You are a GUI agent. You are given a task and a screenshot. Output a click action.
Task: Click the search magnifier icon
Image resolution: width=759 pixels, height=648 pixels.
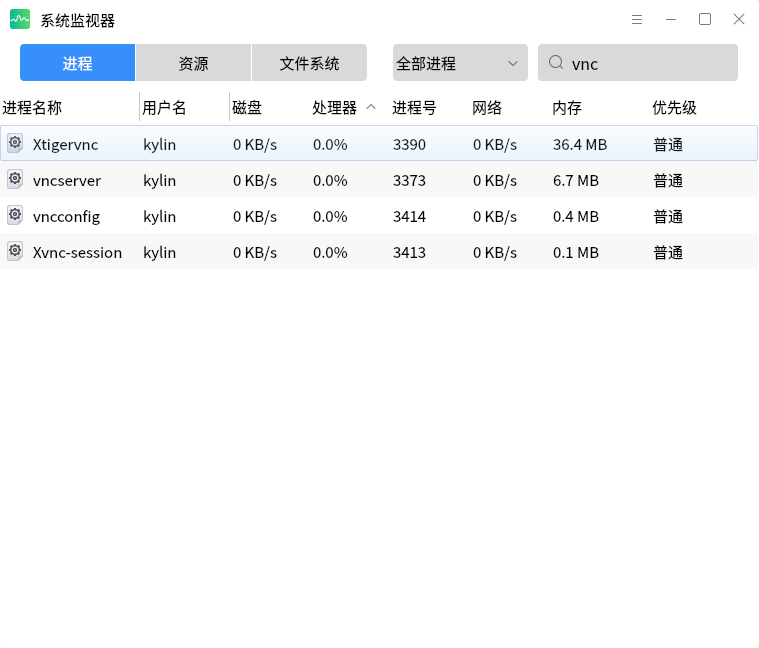(556, 62)
